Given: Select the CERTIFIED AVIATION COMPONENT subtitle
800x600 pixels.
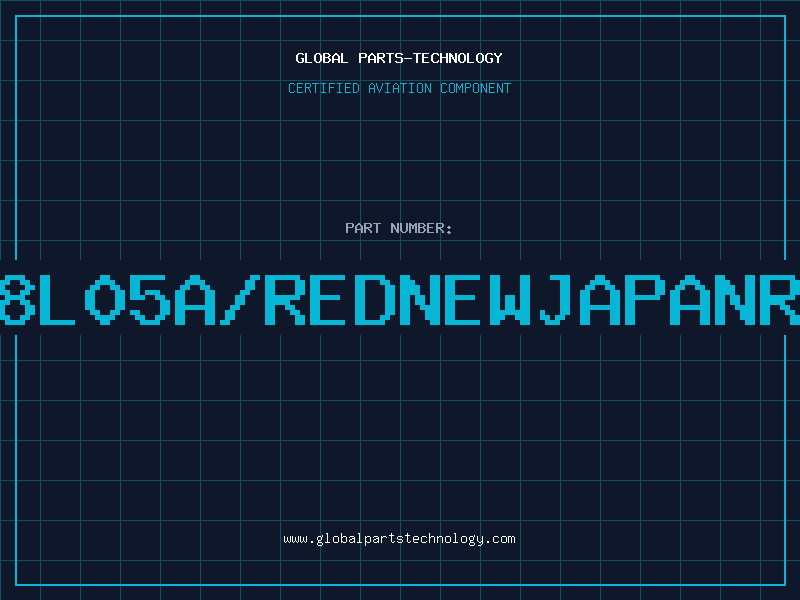Looking at the screenshot, I should click(399, 88).
